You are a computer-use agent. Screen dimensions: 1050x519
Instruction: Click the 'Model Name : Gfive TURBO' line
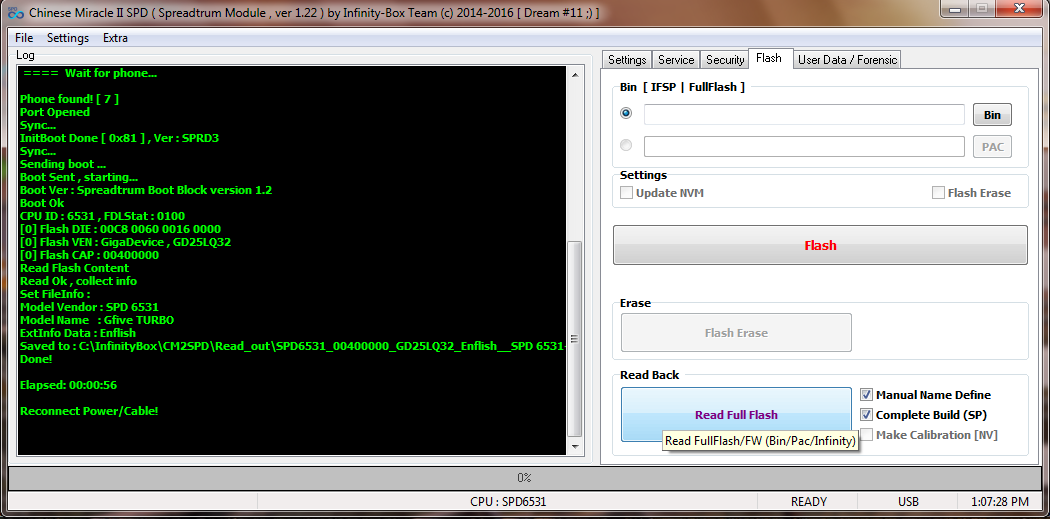coord(97,320)
